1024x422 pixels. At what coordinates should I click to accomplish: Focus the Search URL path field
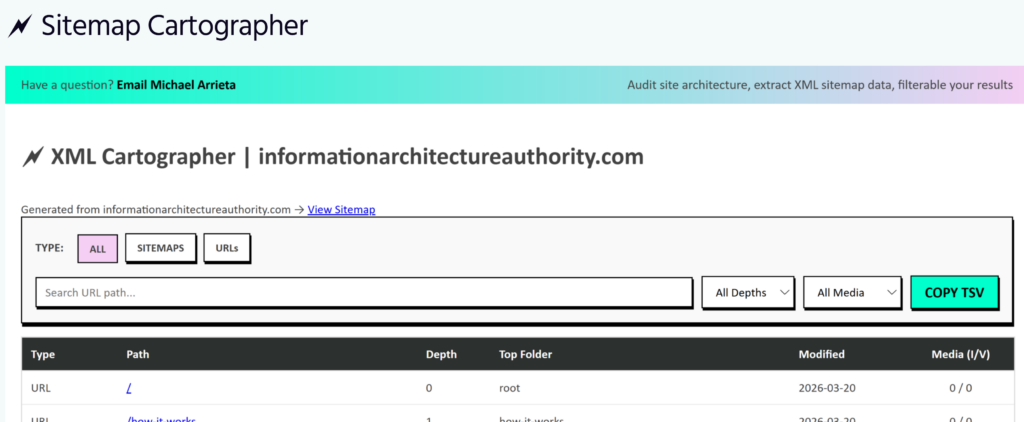point(364,293)
